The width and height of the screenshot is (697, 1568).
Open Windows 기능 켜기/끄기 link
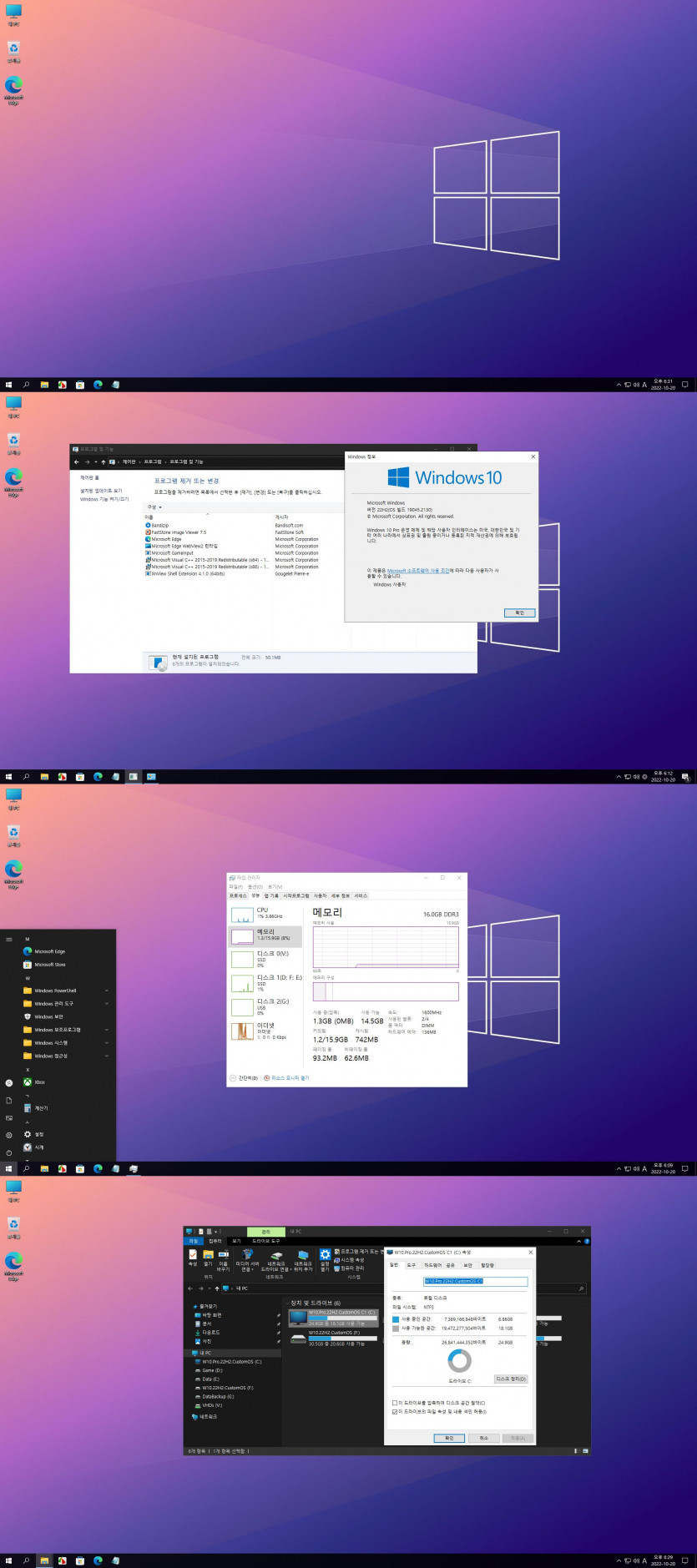(x=104, y=499)
